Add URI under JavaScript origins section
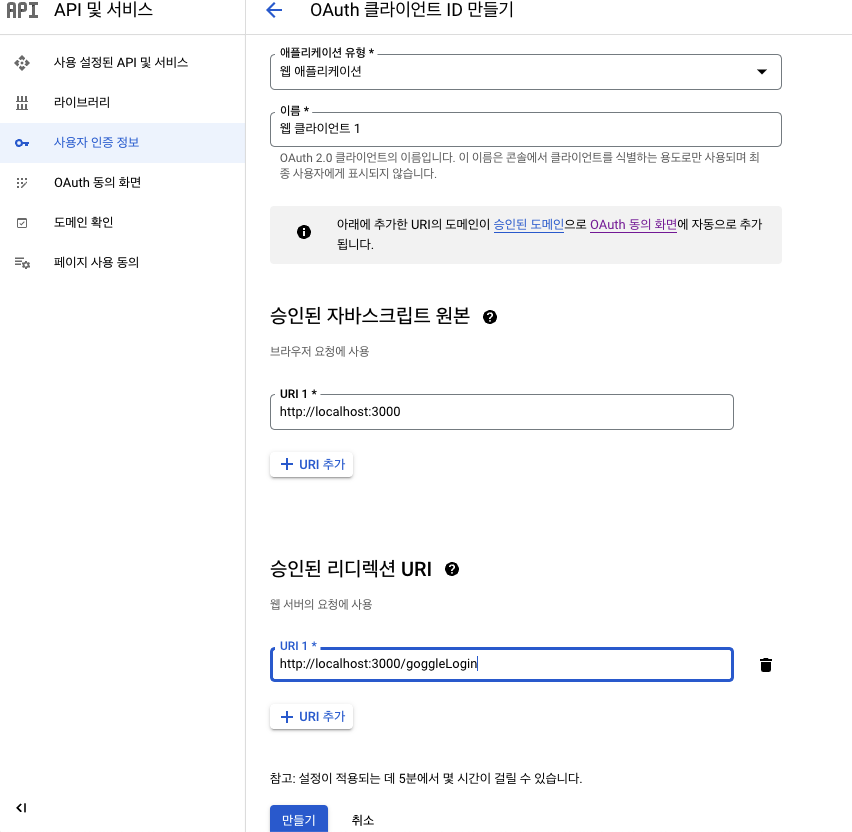852x832 pixels. click(312, 465)
